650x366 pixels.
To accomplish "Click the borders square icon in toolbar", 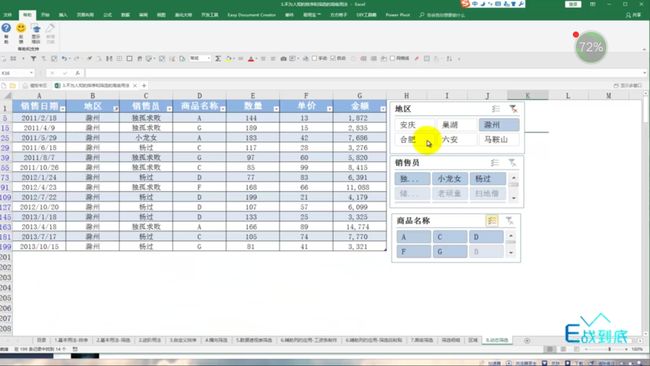I will 129,59.
